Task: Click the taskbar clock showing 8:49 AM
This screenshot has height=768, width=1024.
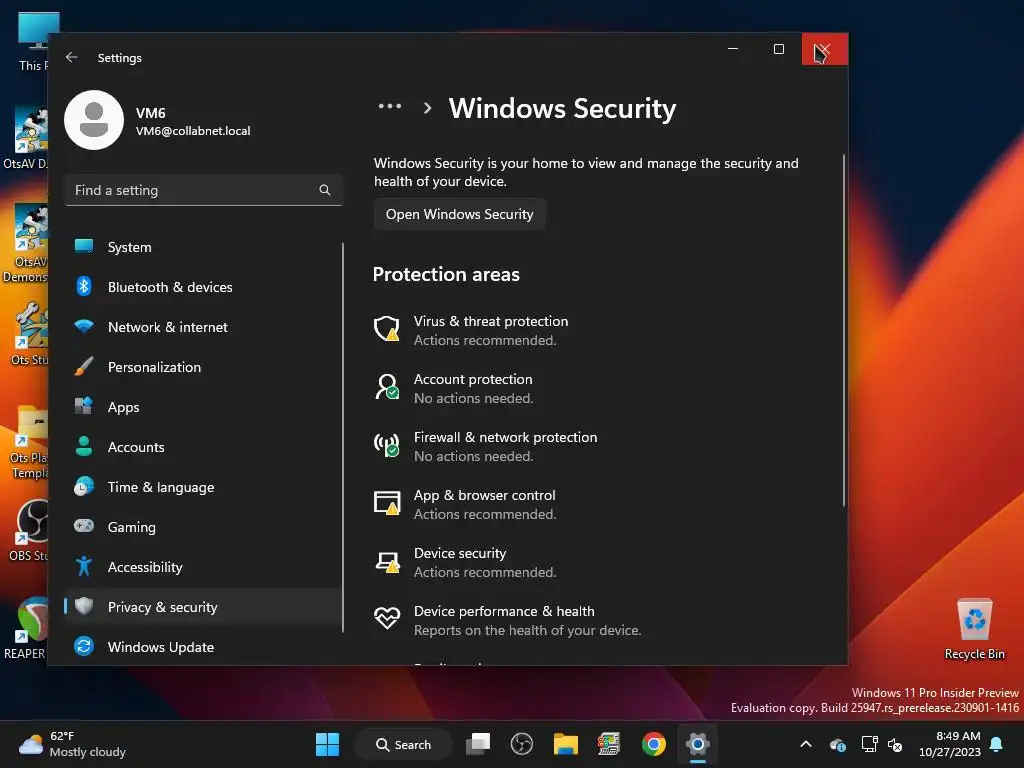Action: 950,744
